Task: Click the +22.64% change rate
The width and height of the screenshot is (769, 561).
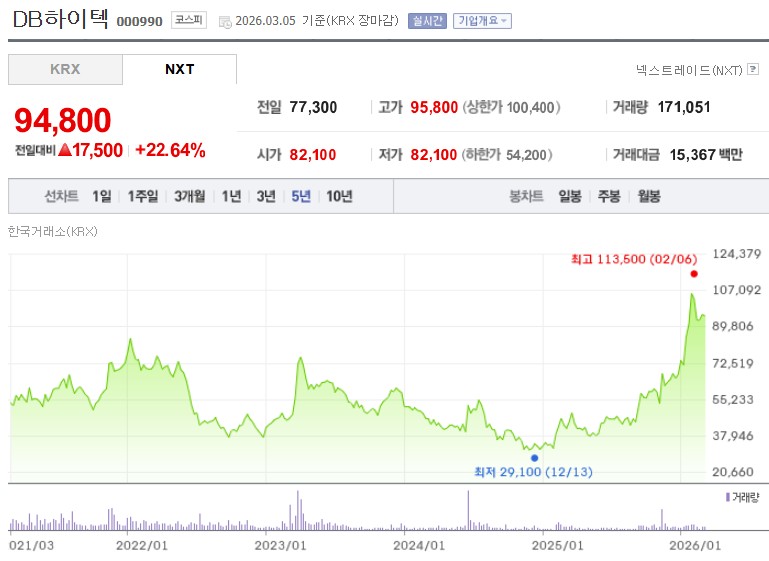Action: tap(170, 150)
